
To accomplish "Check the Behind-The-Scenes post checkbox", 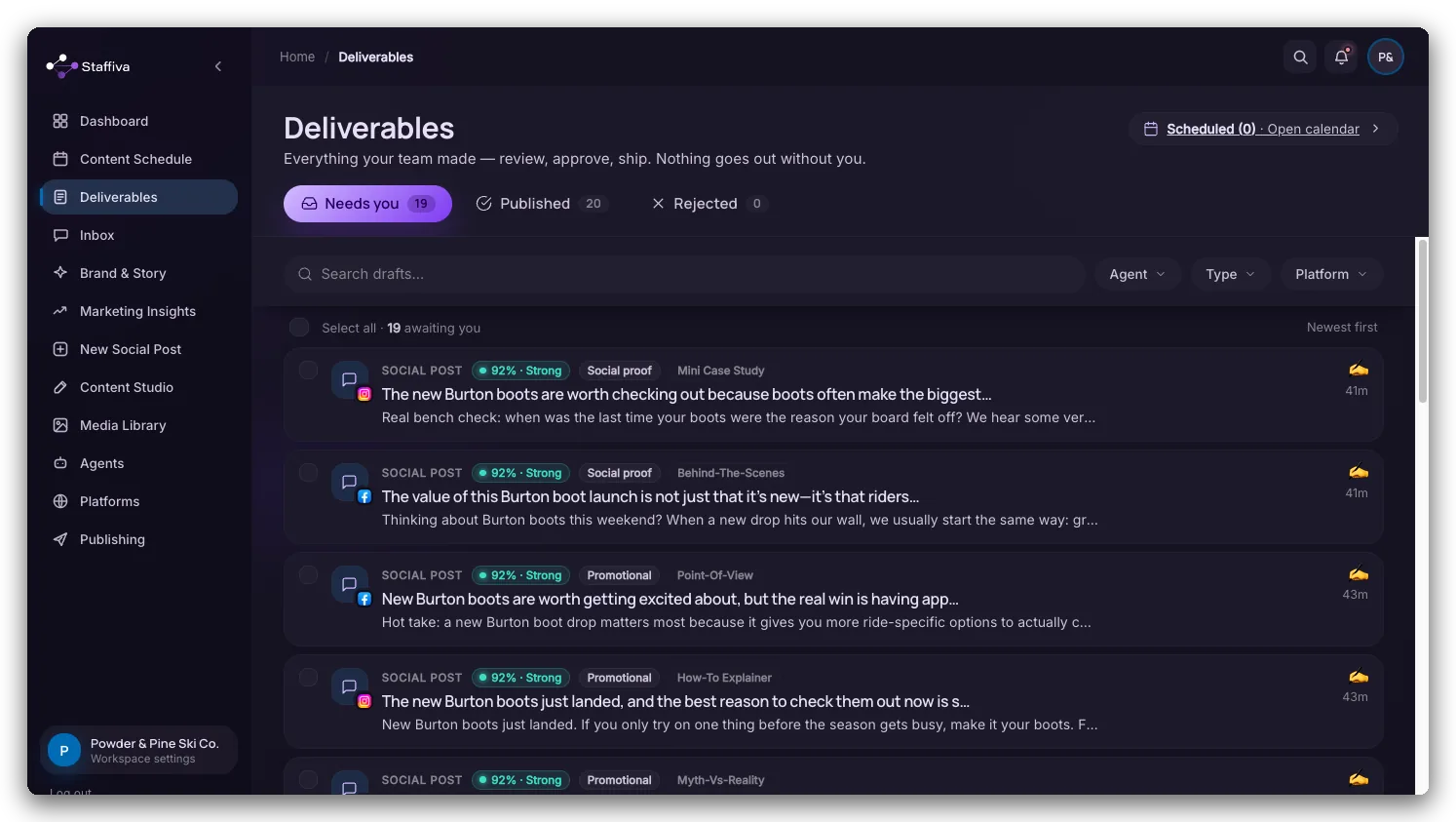I will (308, 473).
